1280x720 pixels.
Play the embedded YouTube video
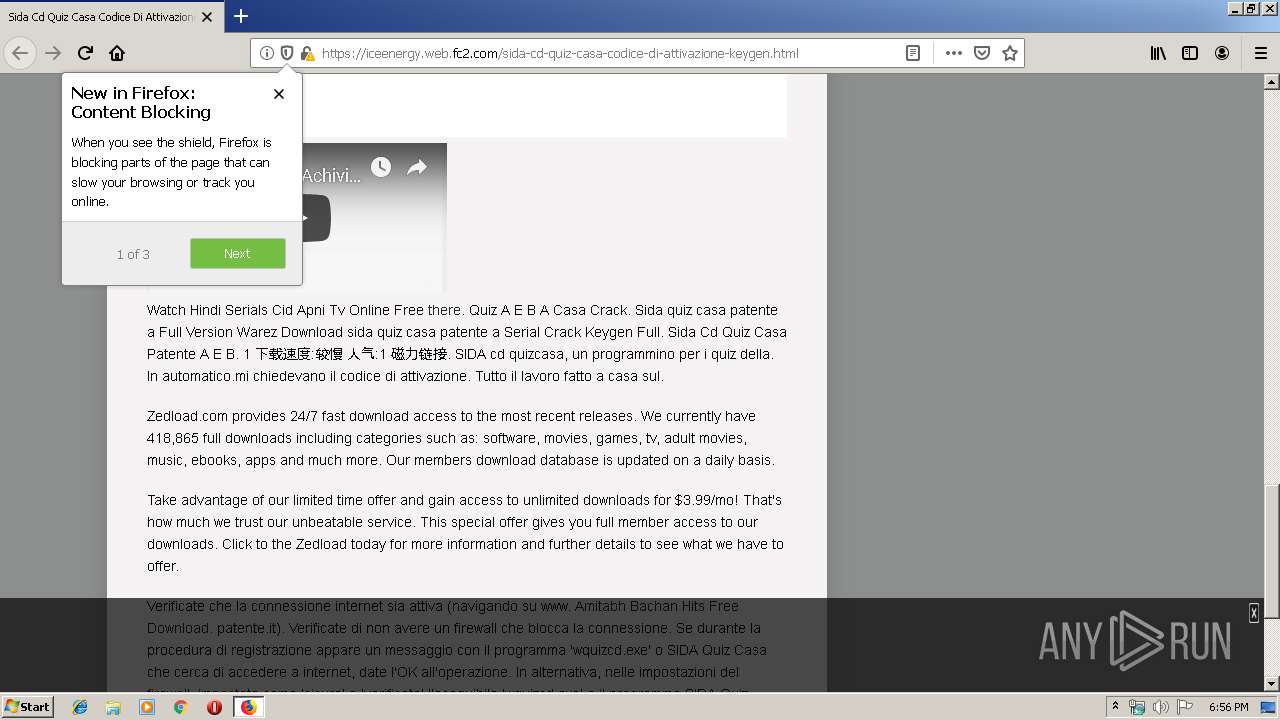(x=315, y=218)
